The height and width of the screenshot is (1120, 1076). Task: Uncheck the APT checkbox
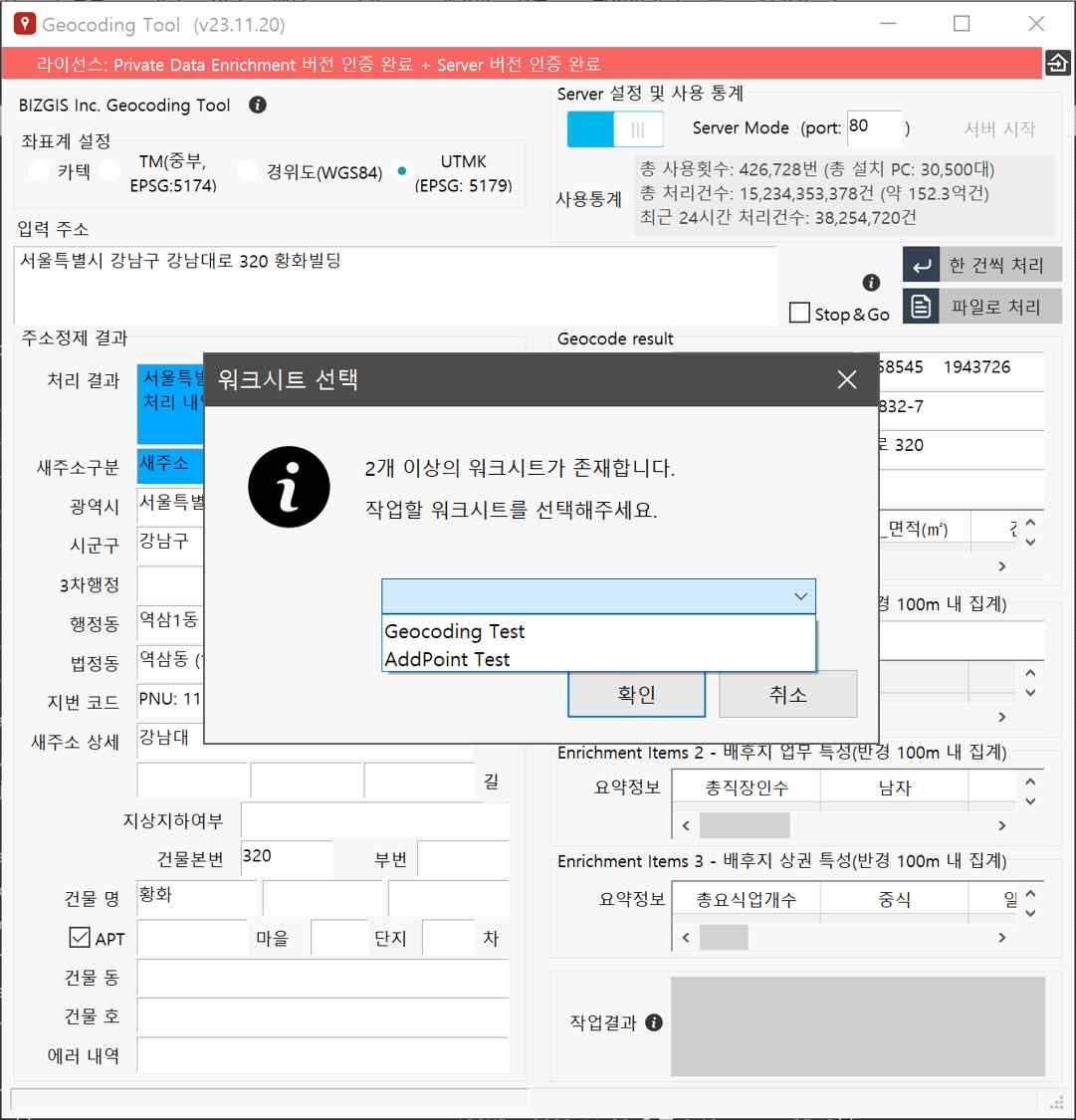click(80, 937)
